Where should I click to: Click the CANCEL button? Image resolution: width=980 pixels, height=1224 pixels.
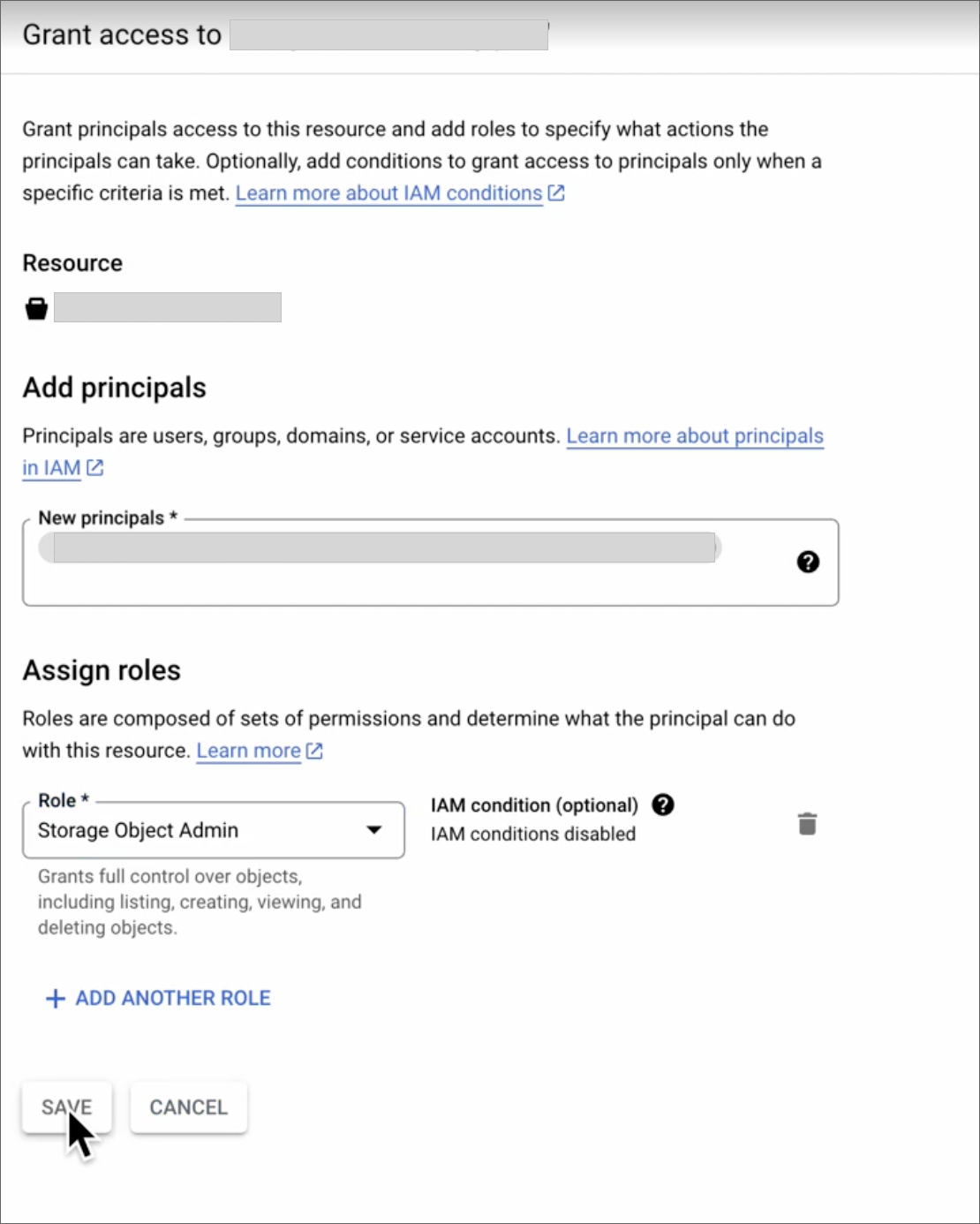coord(189,1107)
